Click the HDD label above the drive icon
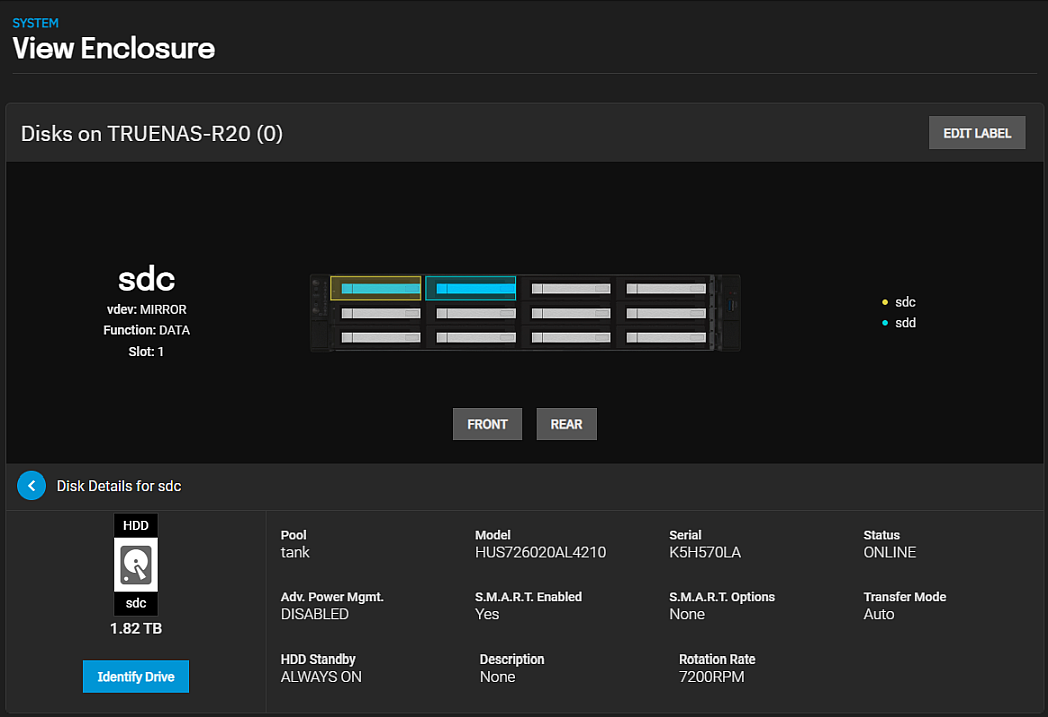The height and width of the screenshot is (717, 1048). [136, 526]
